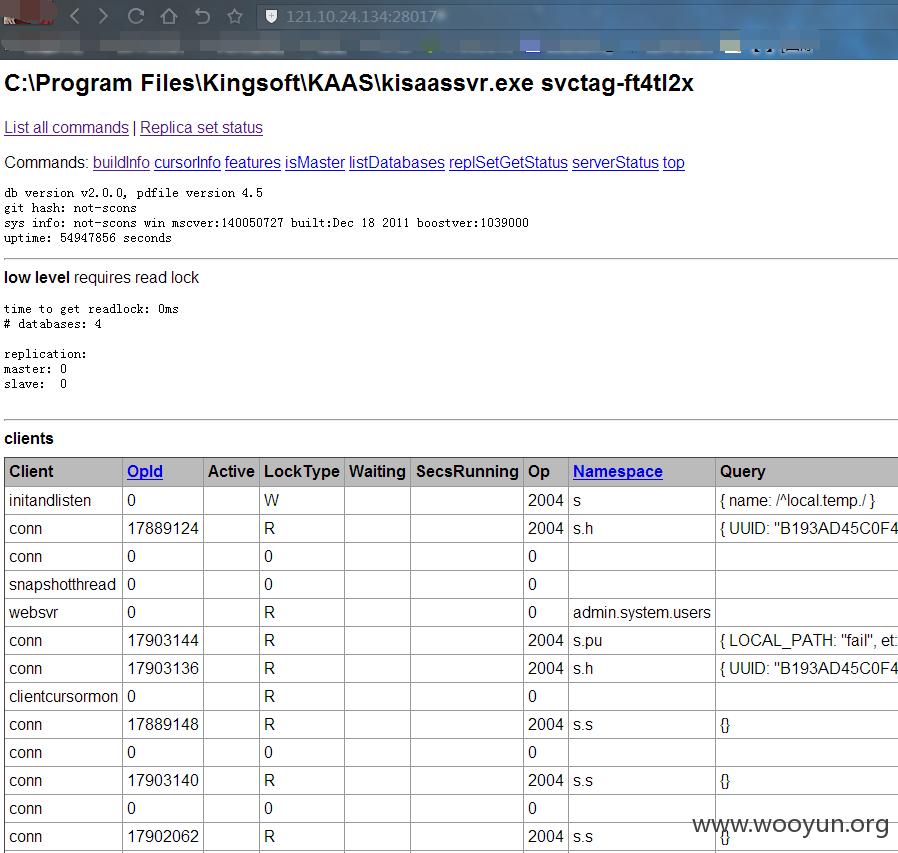Click OpId value 17903144
Viewport: 898px width, 853px height.
(x=163, y=640)
